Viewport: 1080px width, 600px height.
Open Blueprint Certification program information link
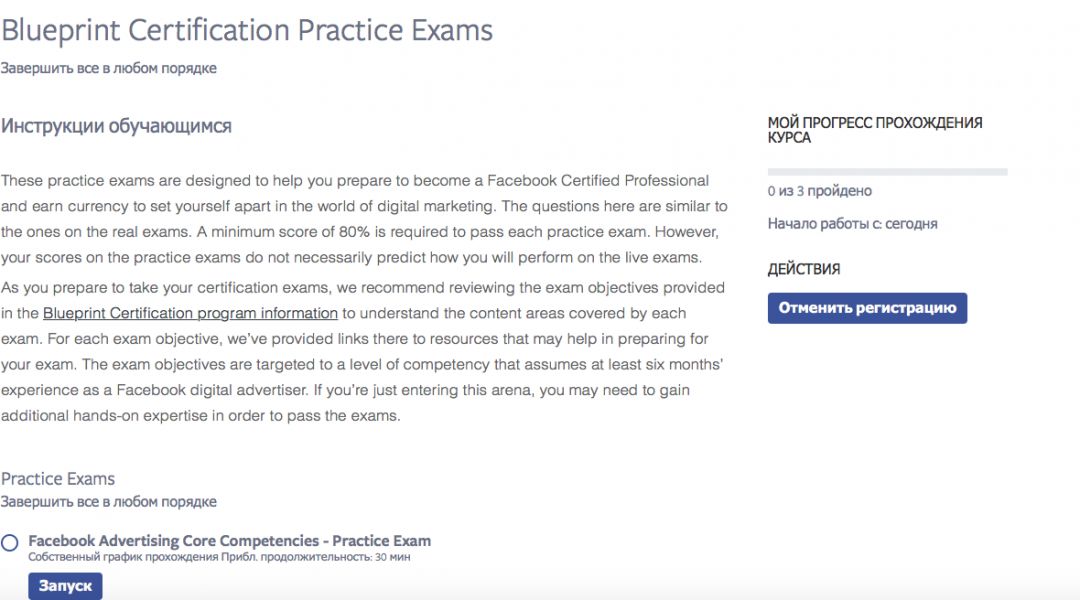pos(190,313)
